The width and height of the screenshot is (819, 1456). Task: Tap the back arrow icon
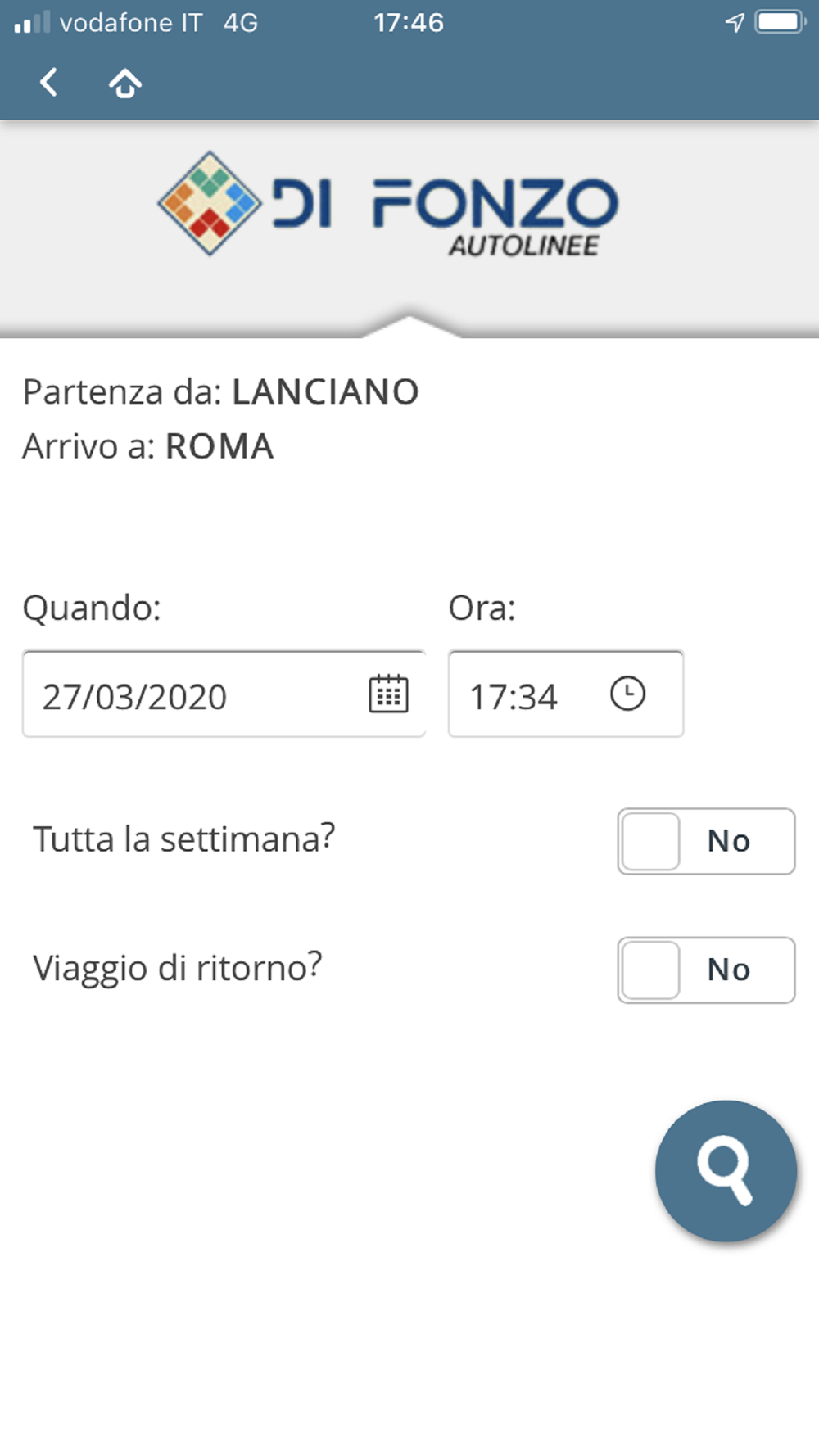(x=49, y=83)
